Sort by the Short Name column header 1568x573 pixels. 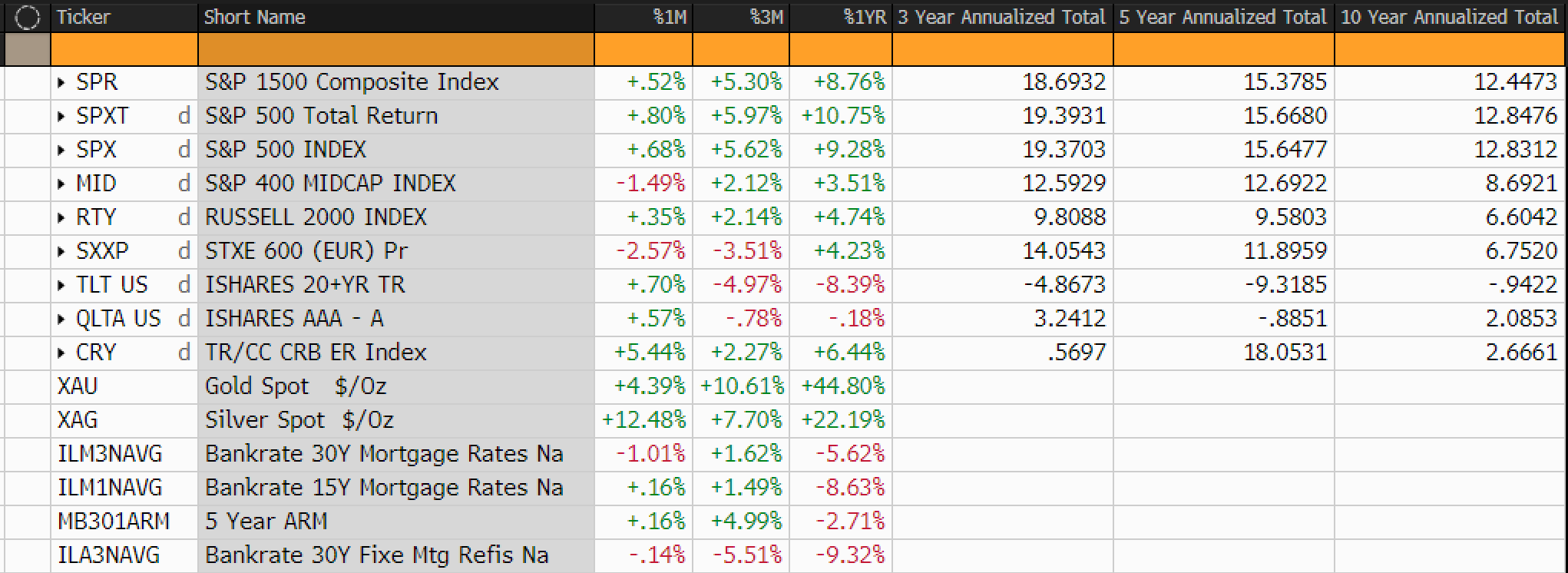(x=396, y=17)
